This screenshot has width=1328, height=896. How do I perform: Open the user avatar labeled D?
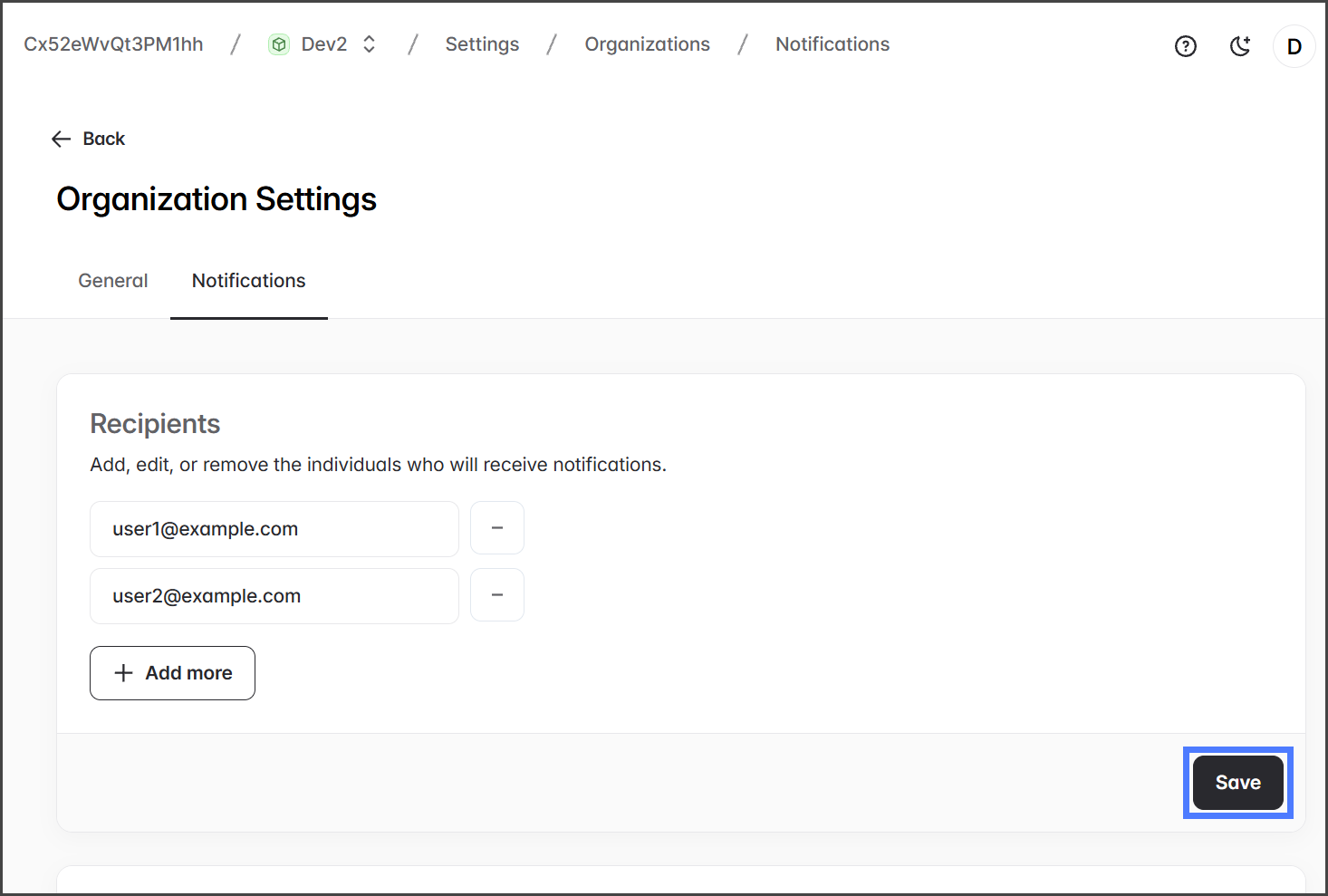pos(1294,46)
